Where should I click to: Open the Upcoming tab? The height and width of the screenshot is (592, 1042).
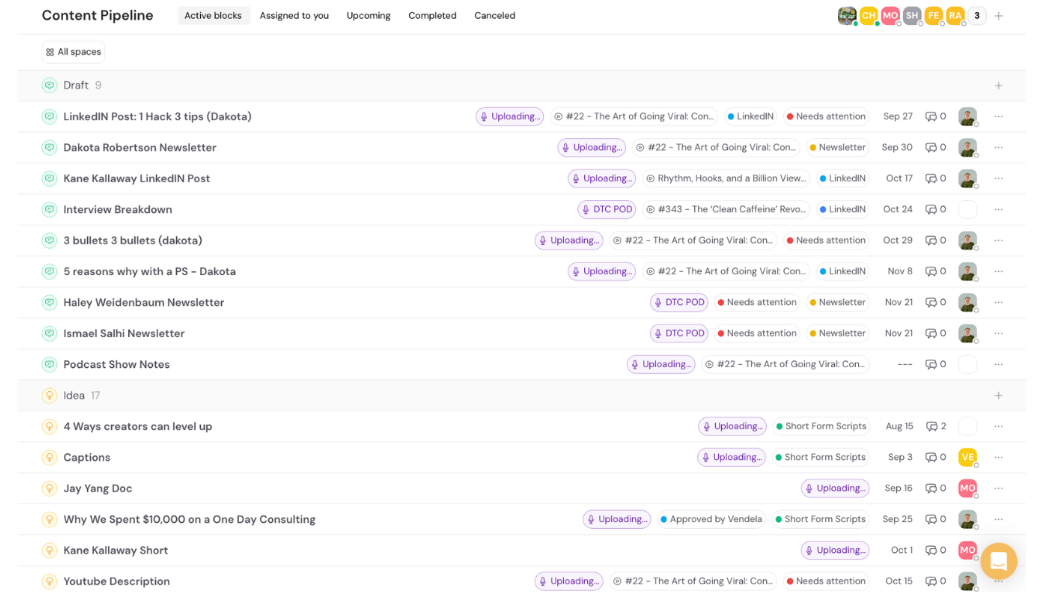(x=368, y=15)
